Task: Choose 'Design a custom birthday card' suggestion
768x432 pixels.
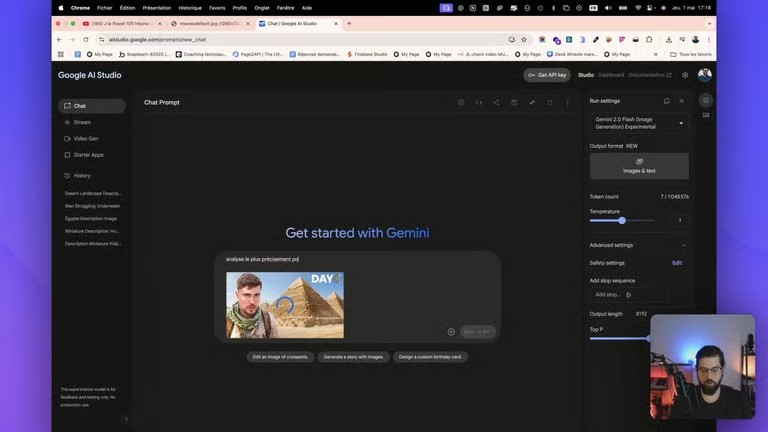Action: (430, 357)
